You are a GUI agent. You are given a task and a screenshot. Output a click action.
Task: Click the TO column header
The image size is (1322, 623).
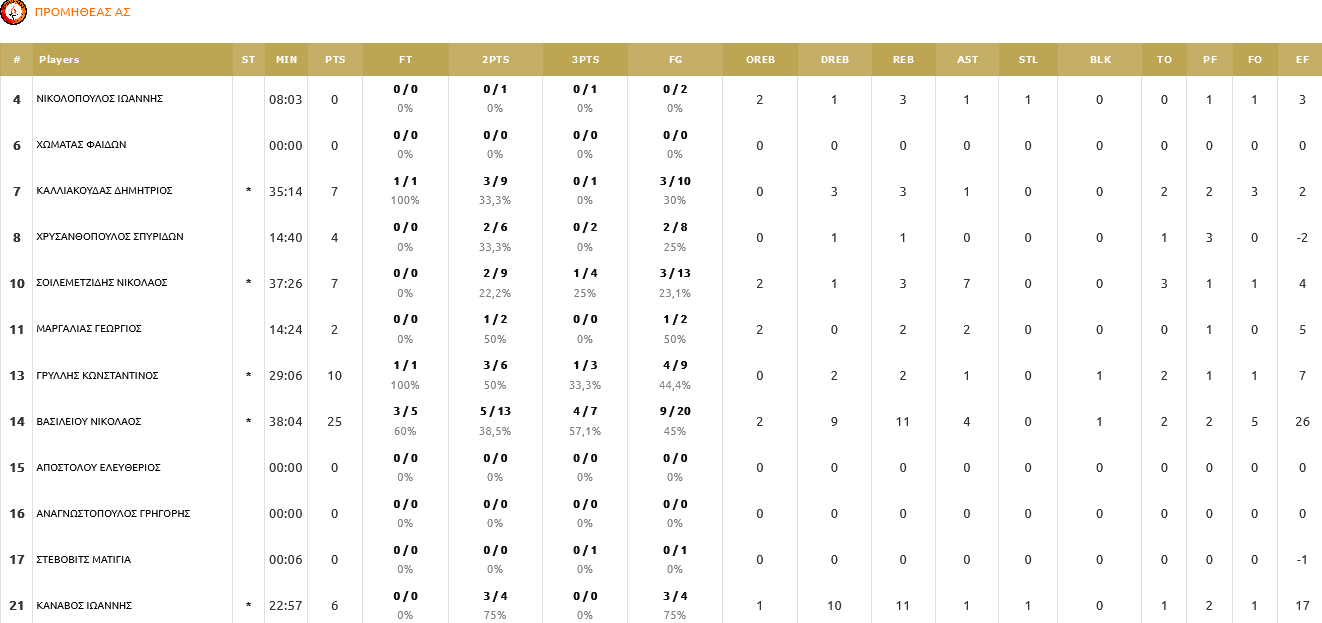tap(1164, 60)
